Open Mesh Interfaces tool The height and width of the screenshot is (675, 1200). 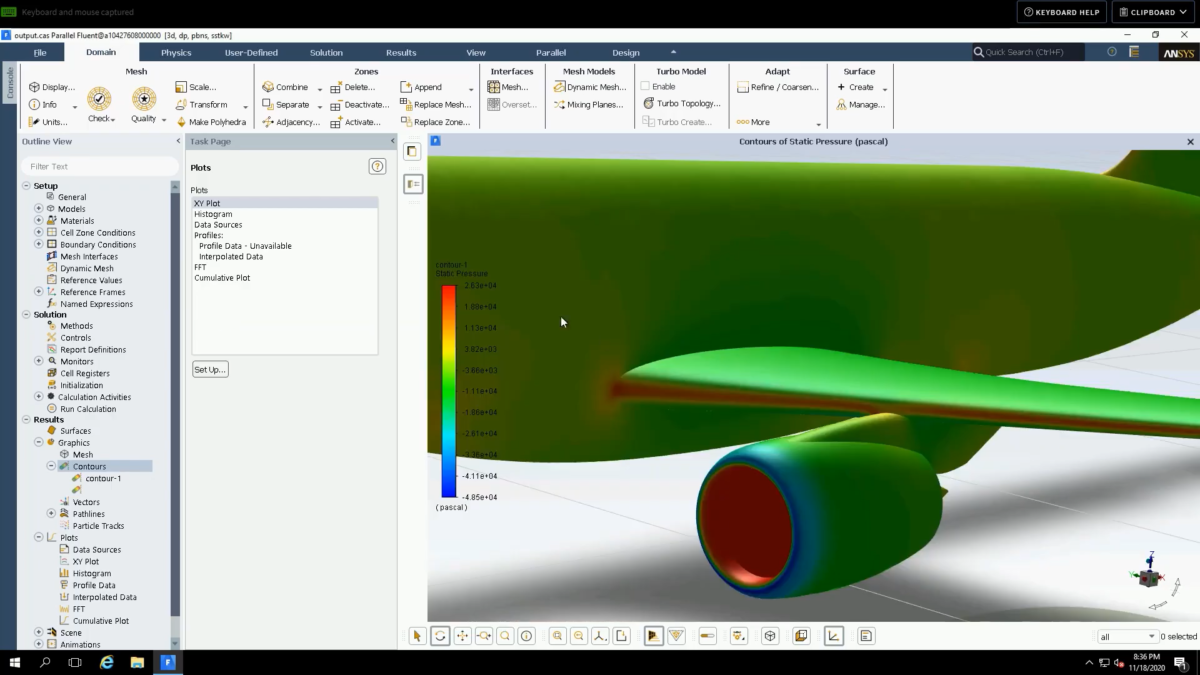click(508, 87)
